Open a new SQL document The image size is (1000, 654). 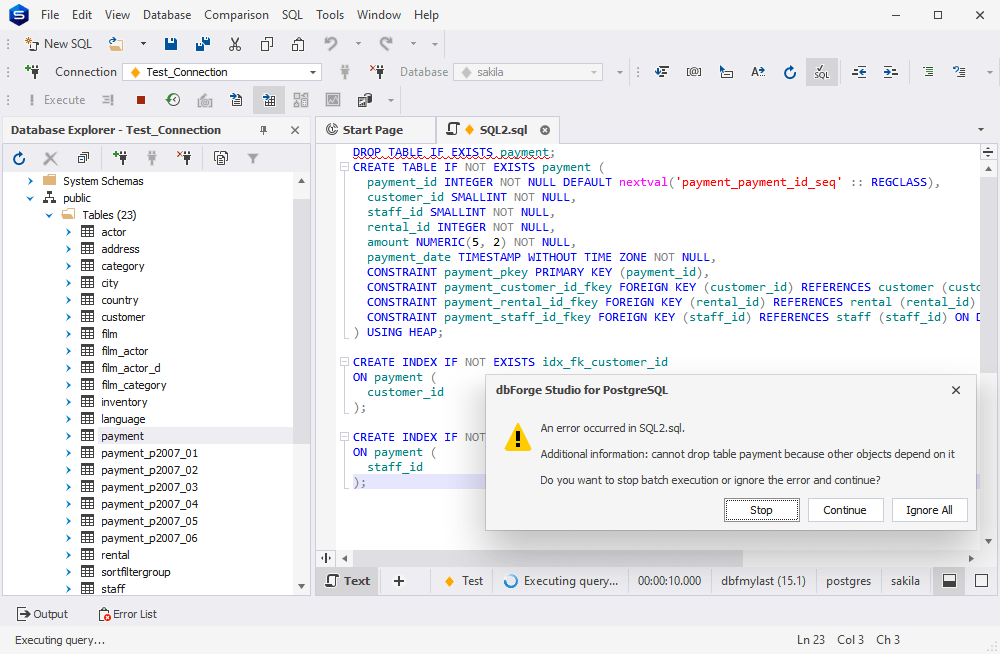(x=58, y=44)
